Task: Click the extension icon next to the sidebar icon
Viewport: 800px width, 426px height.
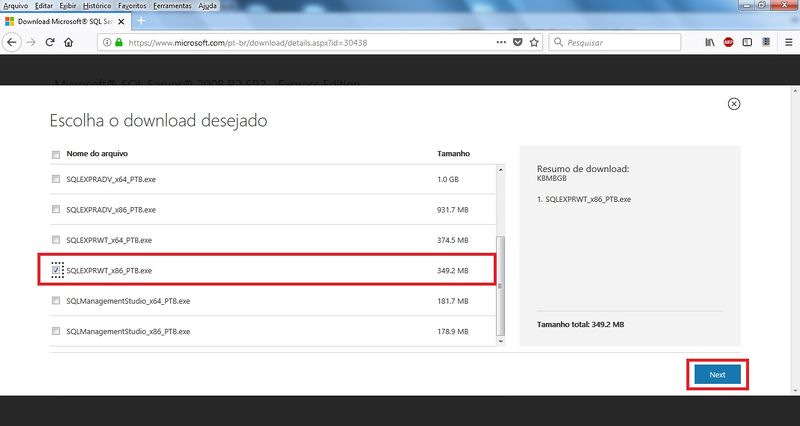Action: click(x=766, y=42)
